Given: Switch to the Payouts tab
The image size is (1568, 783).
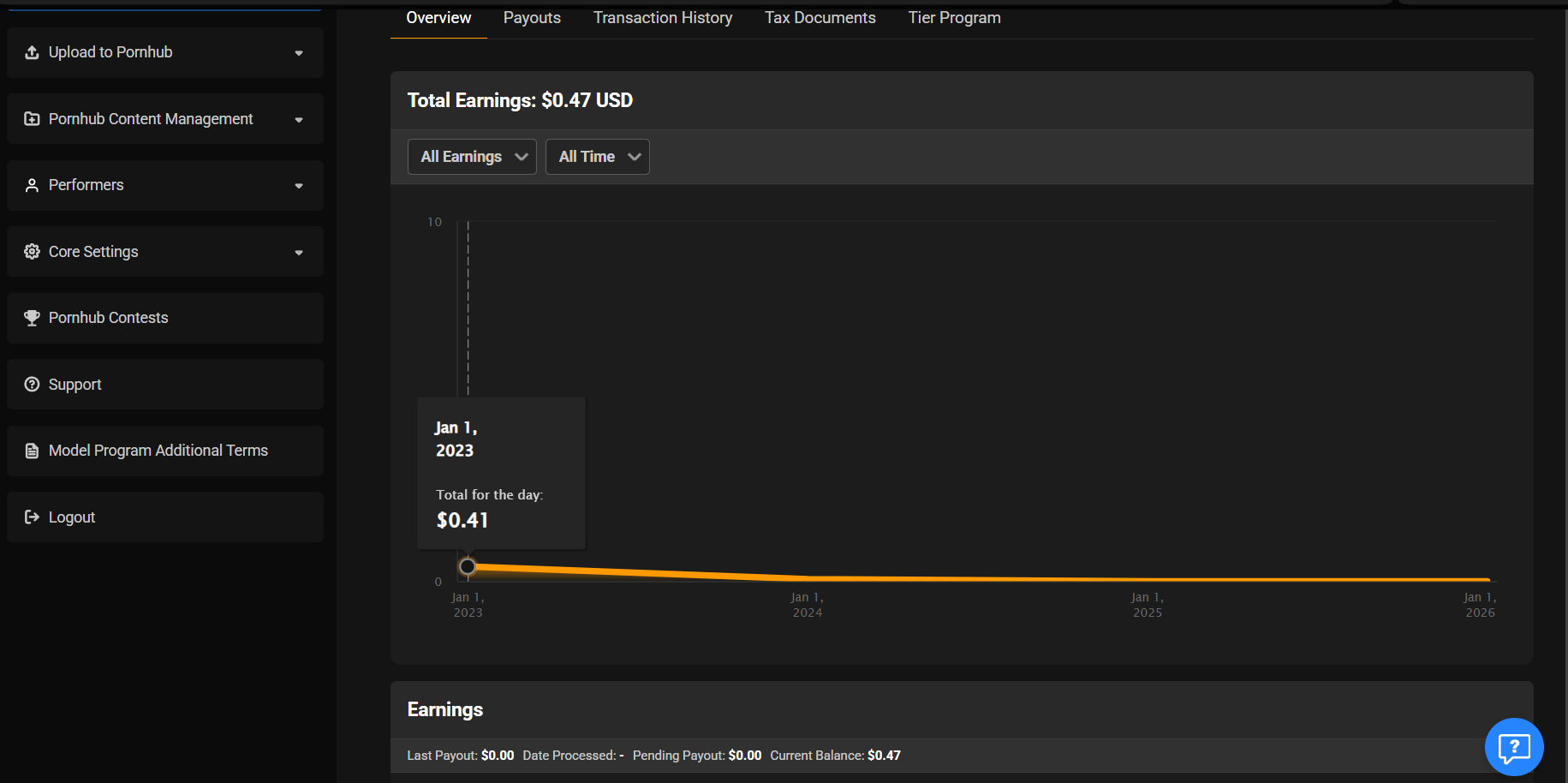Looking at the screenshot, I should point(532,18).
